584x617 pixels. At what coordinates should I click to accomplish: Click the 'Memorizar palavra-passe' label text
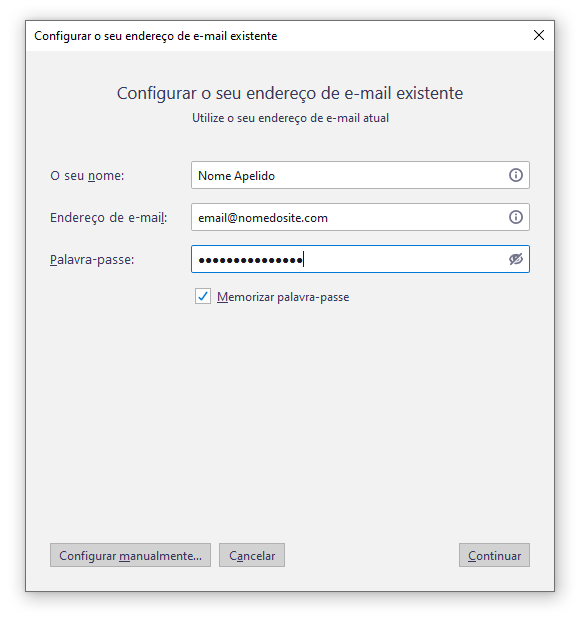click(283, 297)
